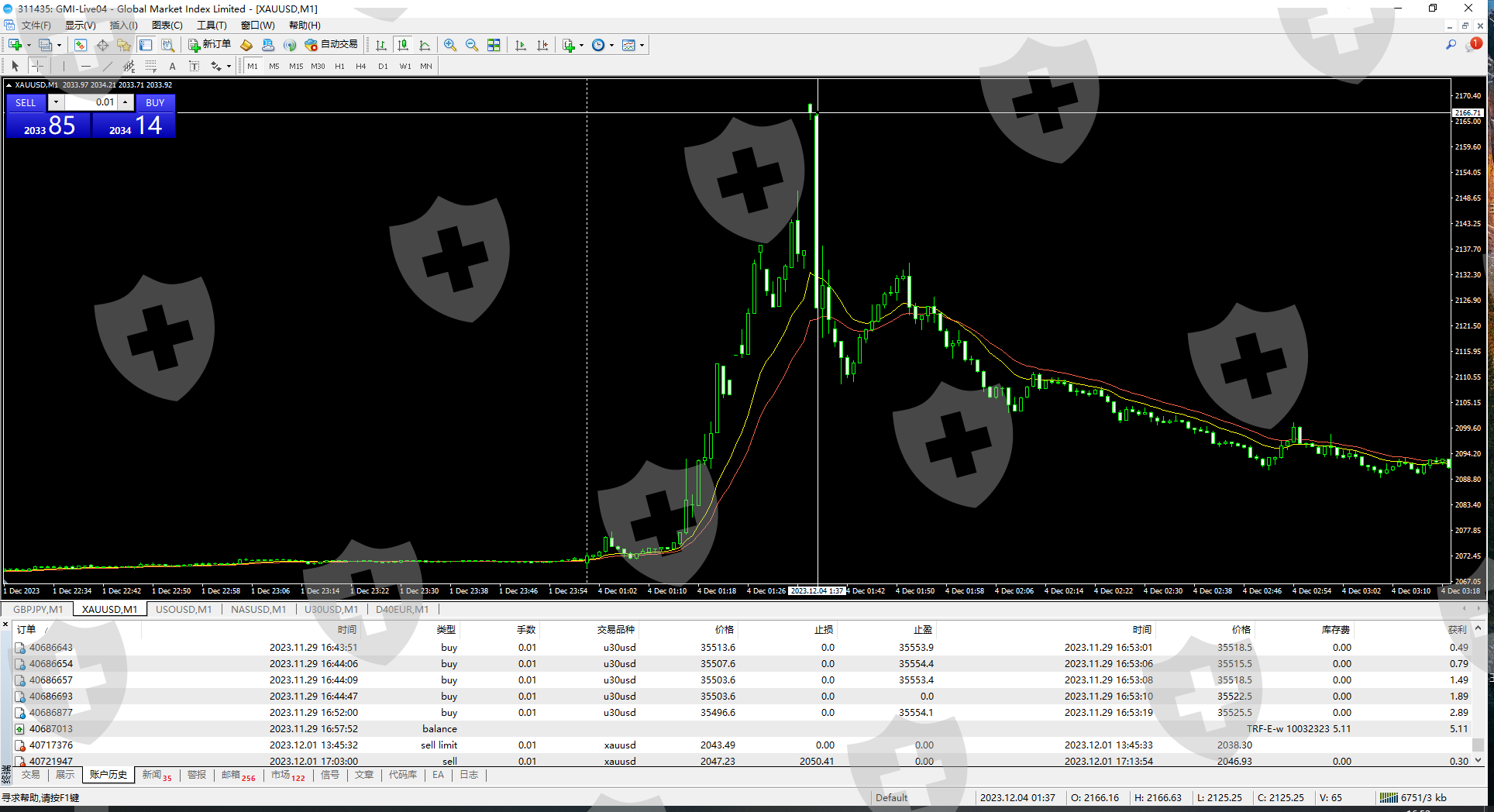Toggle the M5 timeframe button
Image resolution: width=1494 pixels, height=812 pixels.
tap(274, 66)
